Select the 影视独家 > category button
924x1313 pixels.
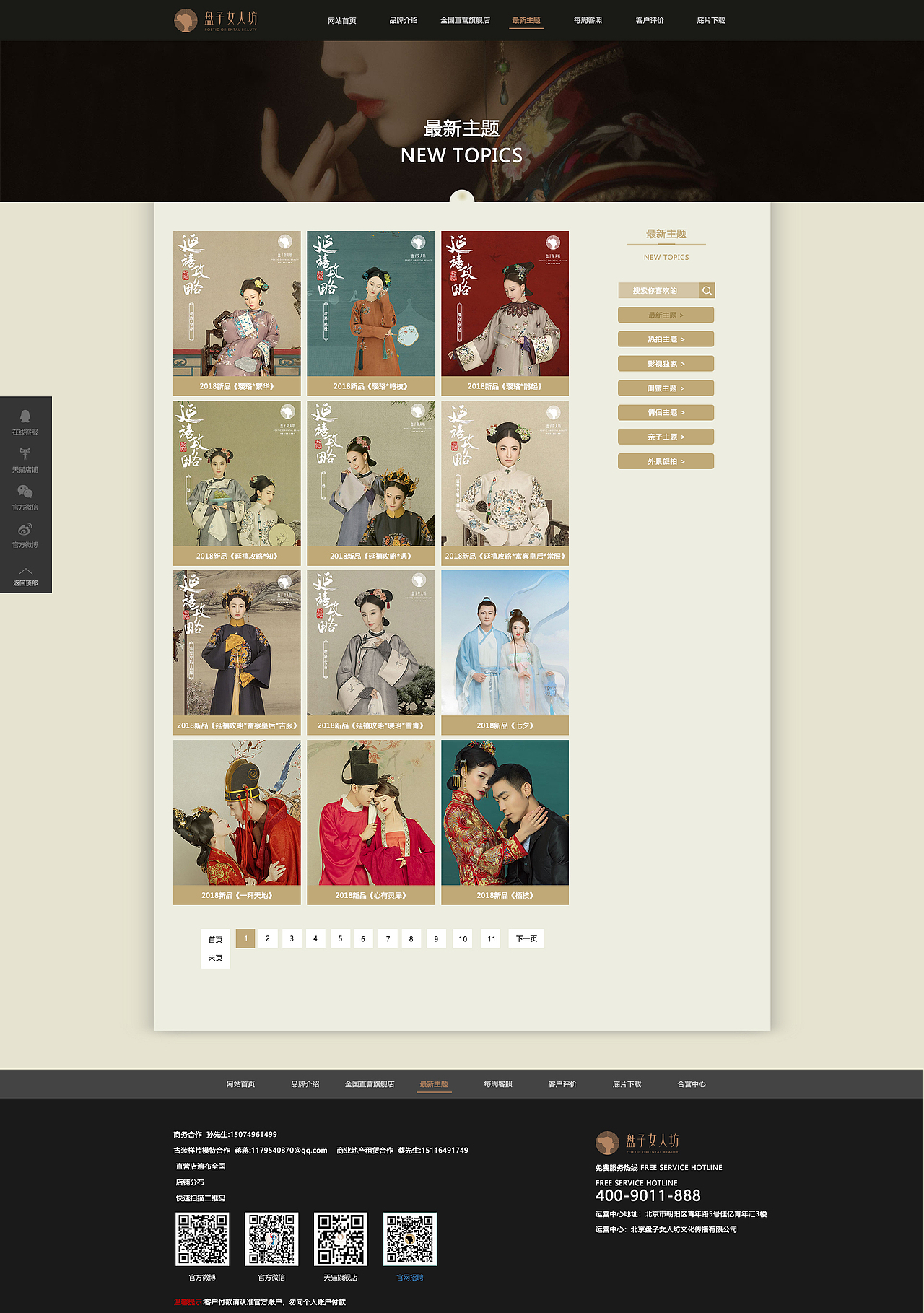[x=666, y=364]
